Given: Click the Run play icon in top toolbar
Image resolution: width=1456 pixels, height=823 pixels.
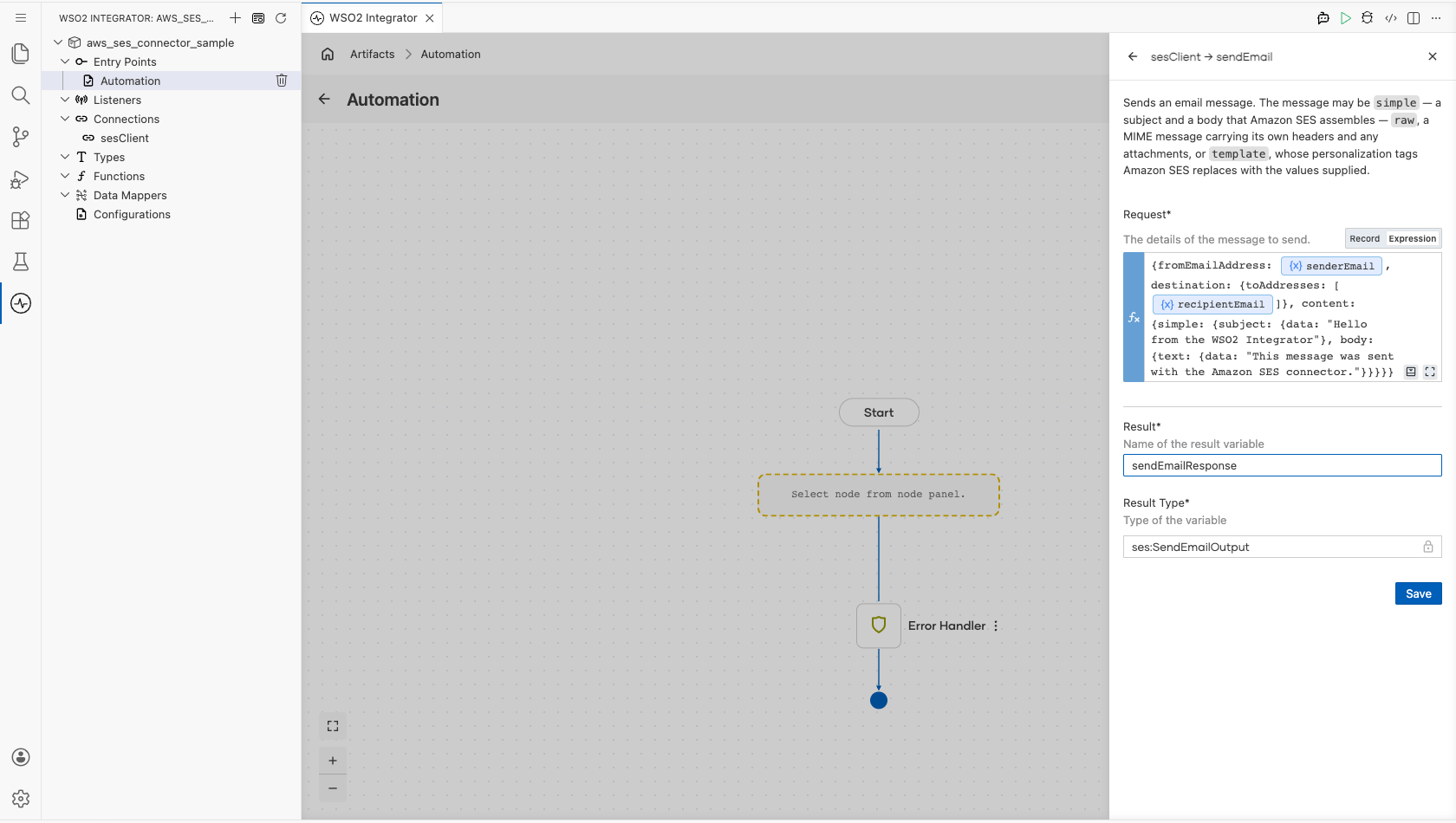Looking at the screenshot, I should 1345,18.
